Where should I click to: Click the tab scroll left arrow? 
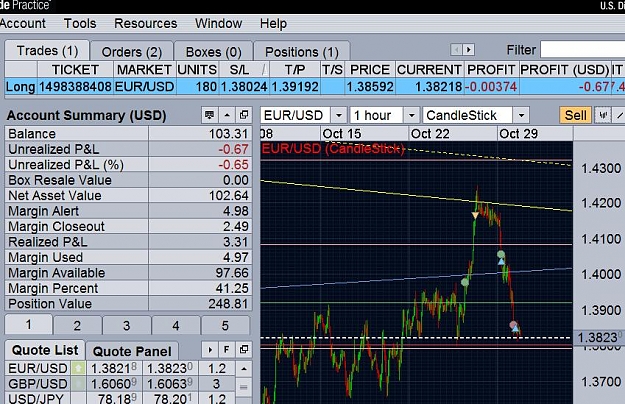coord(456,50)
